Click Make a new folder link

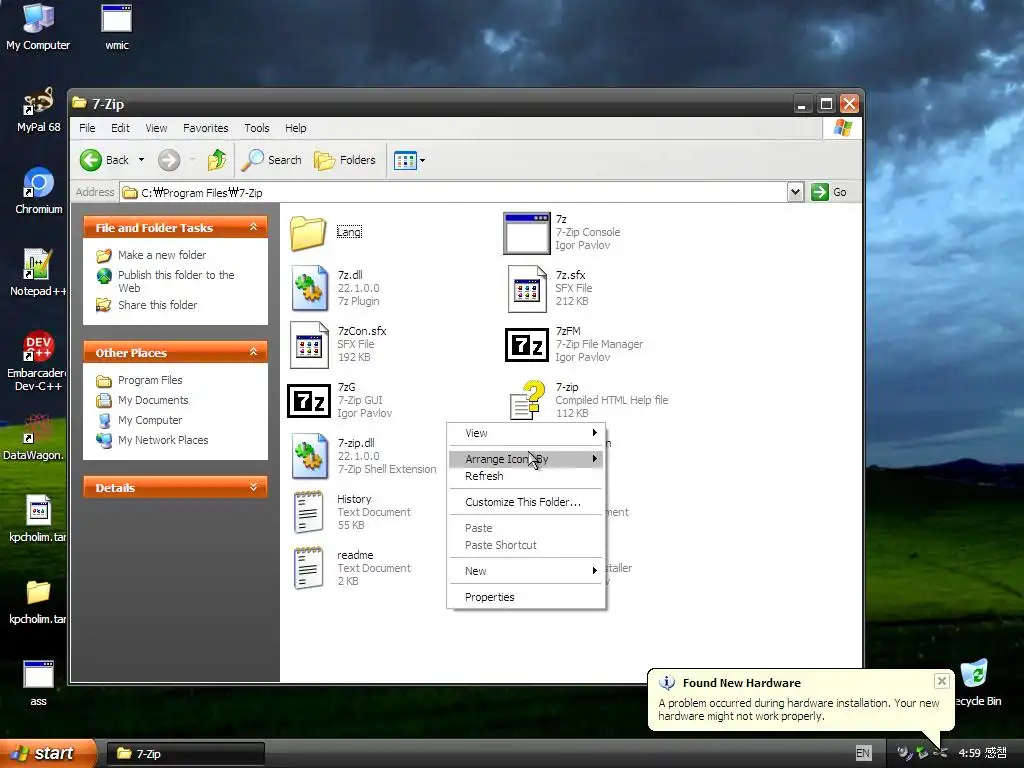click(162, 255)
